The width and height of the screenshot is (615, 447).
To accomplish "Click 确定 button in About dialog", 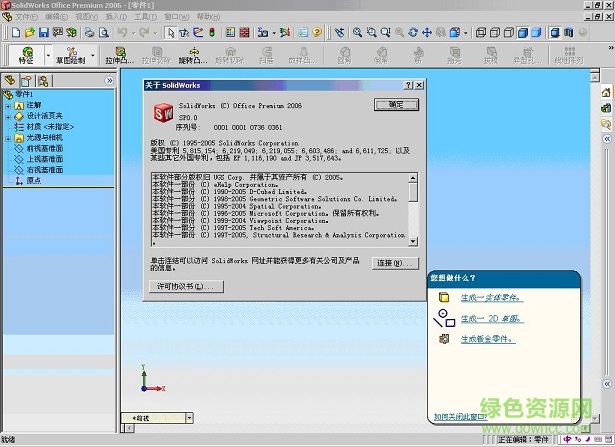I will coord(396,105).
